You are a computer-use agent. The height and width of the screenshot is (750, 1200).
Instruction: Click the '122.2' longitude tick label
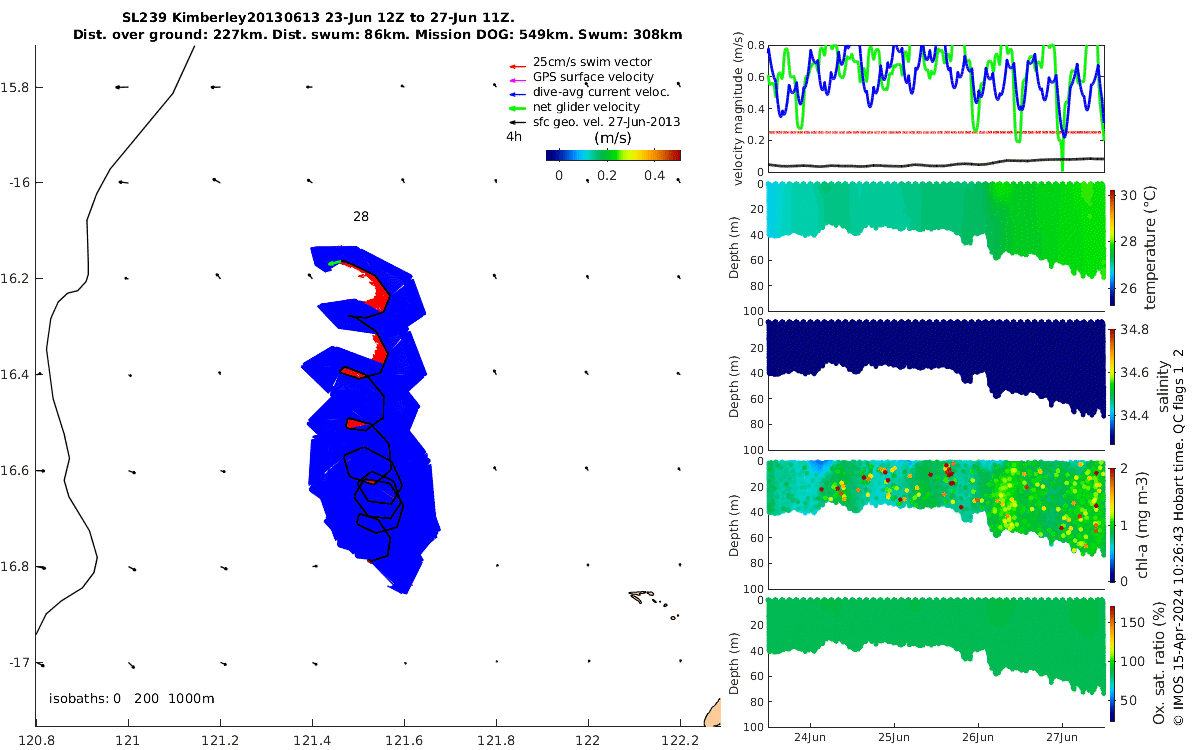point(680,740)
